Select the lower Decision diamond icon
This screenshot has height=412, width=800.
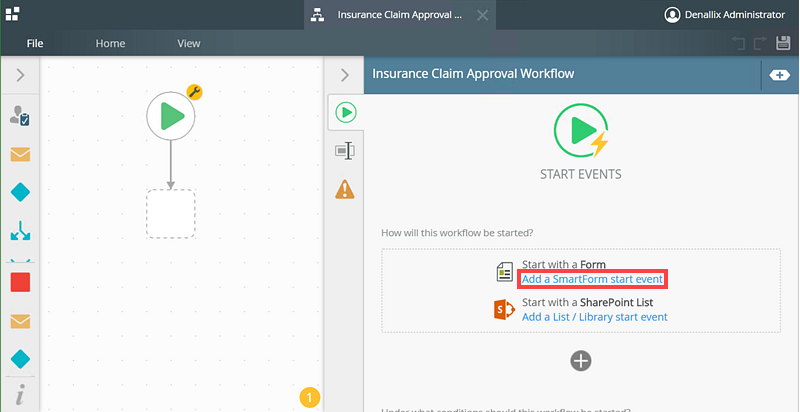pyautogui.click(x=20, y=359)
